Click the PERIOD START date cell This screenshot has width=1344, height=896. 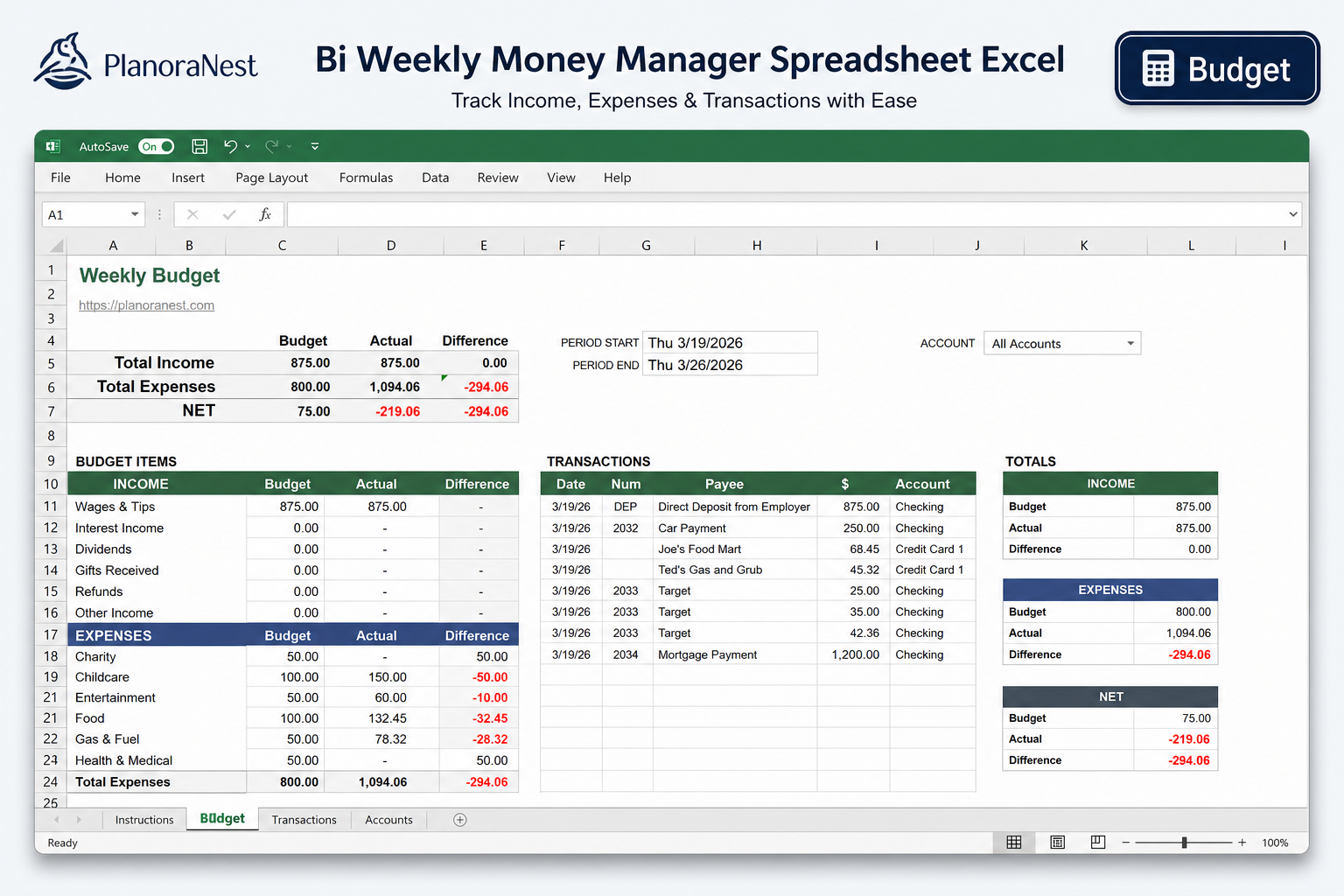(730, 343)
